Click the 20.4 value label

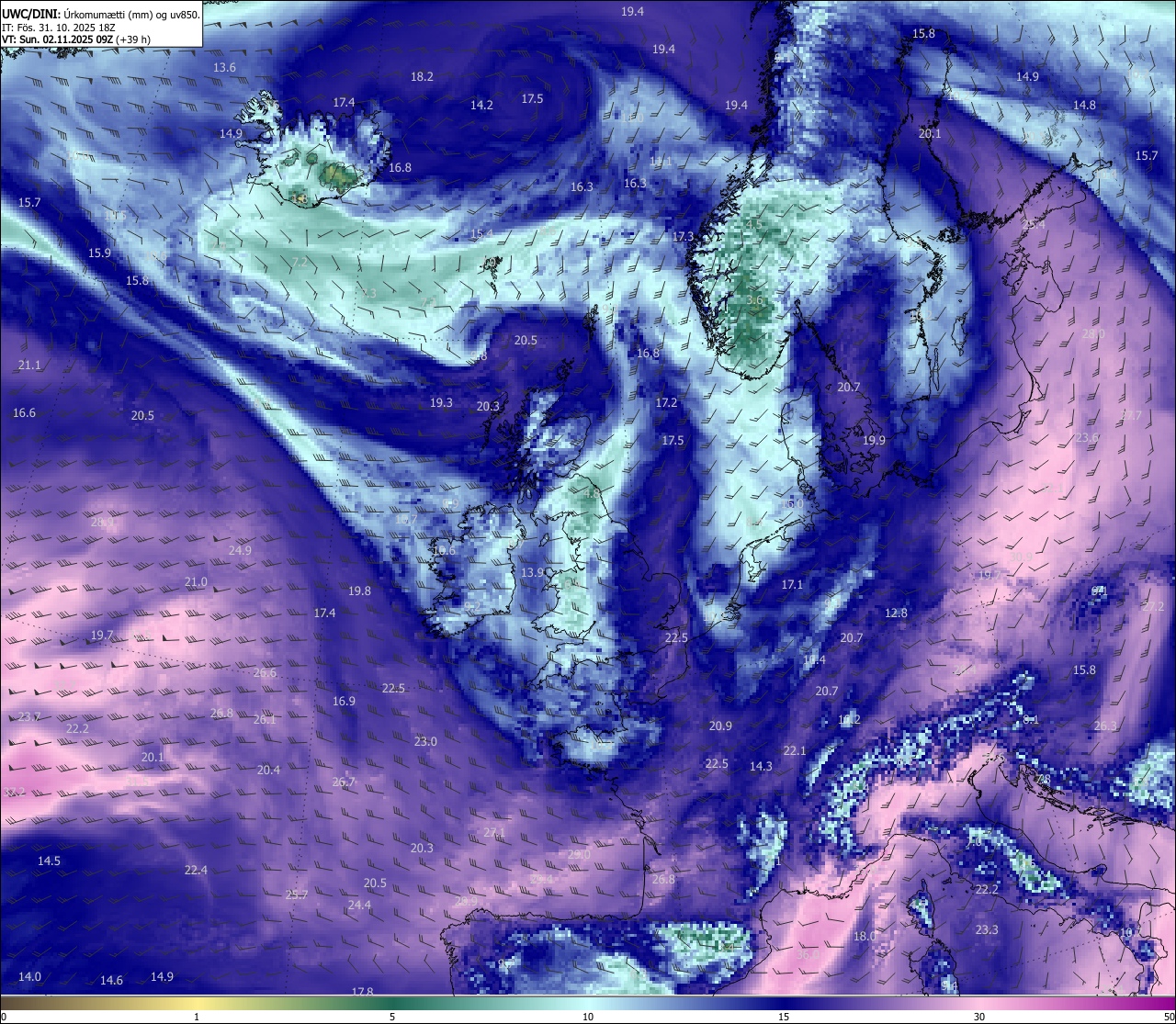268,771
